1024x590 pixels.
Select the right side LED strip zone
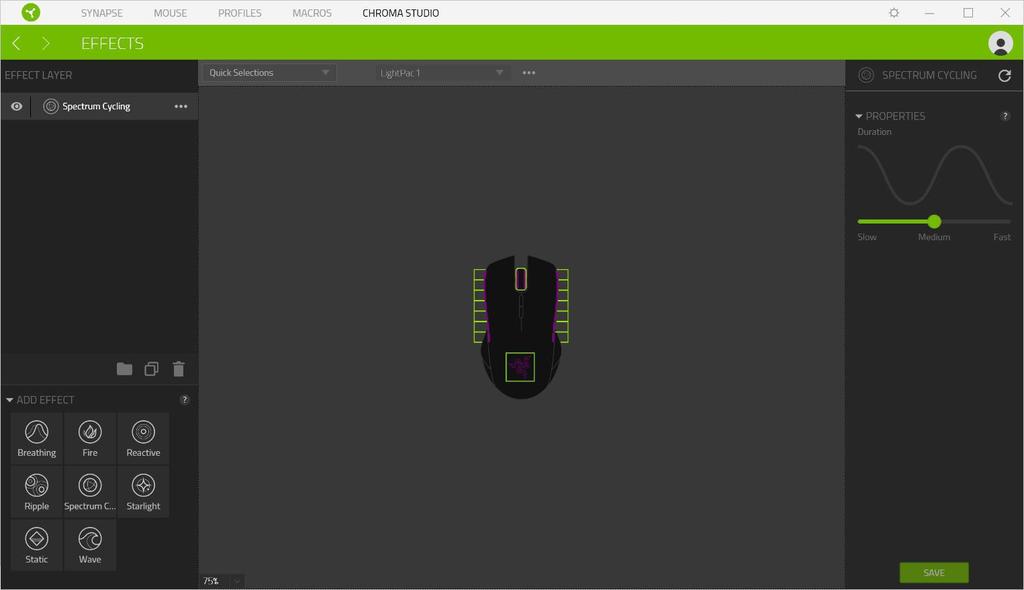562,306
